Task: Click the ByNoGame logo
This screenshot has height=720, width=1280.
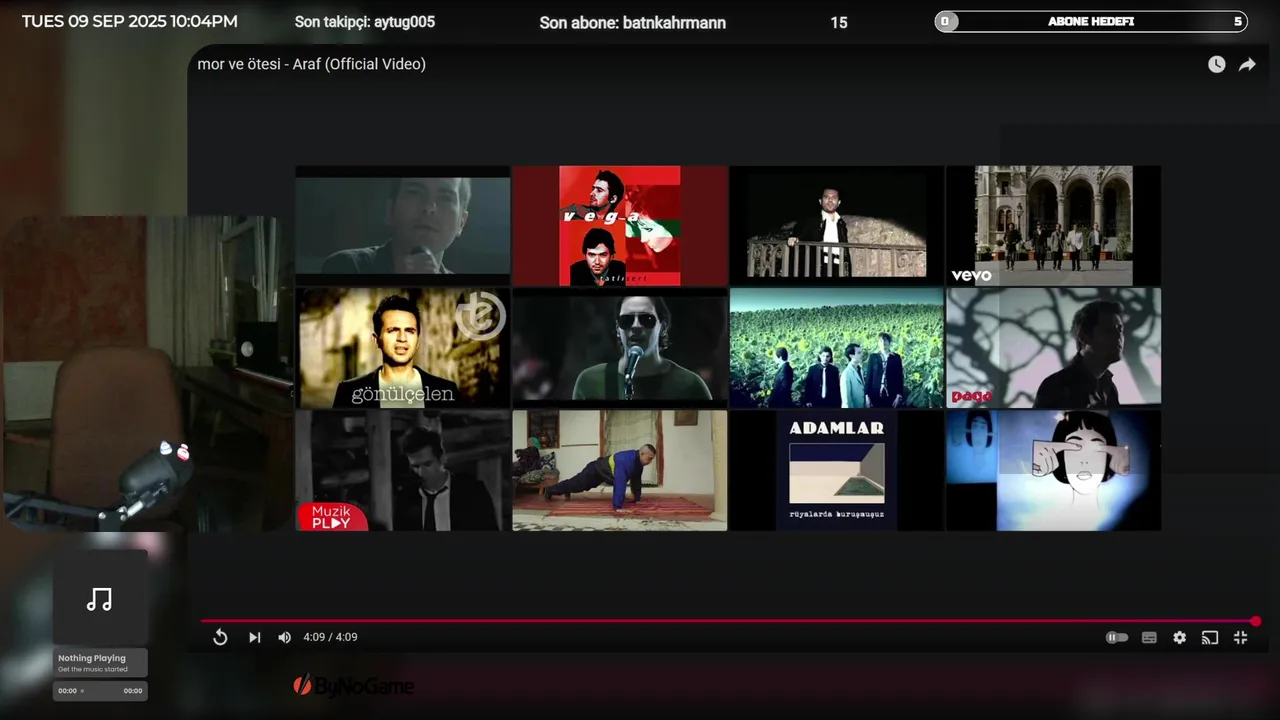Action: 353,686
